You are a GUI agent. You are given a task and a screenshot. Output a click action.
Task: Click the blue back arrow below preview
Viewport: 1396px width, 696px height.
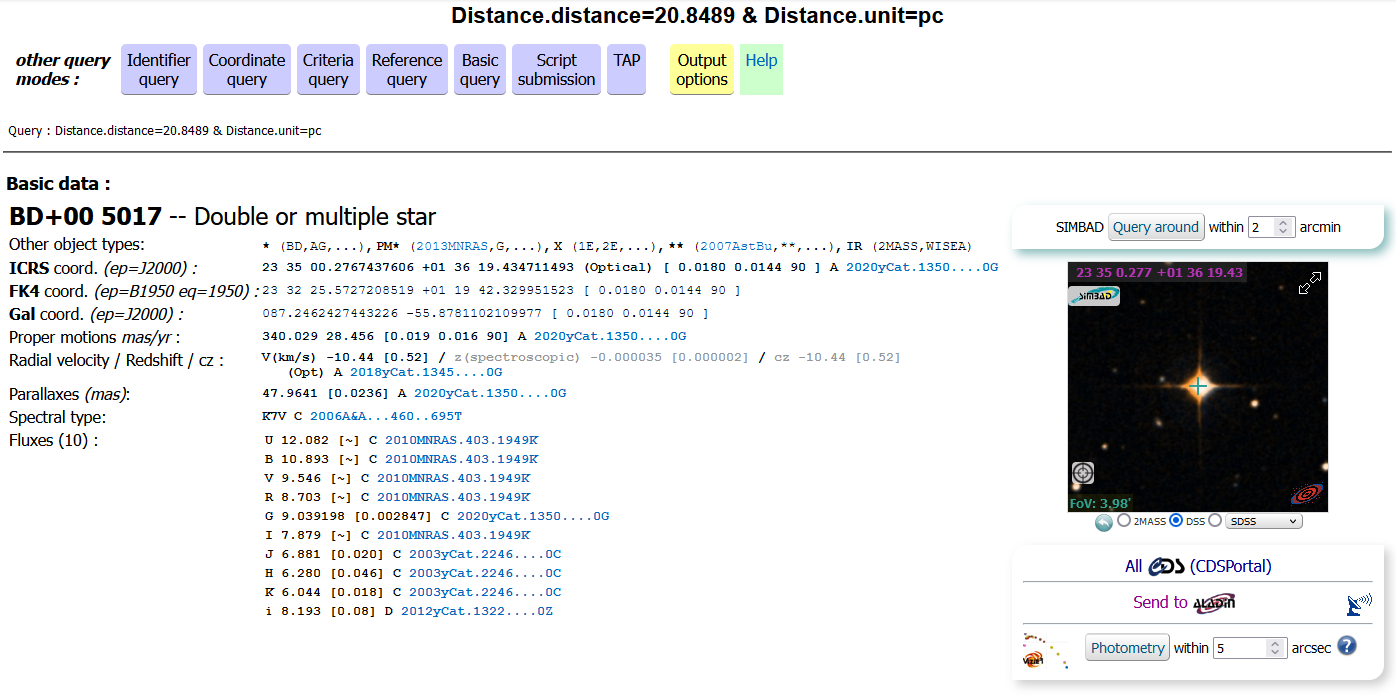pyautogui.click(x=1104, y=522)
